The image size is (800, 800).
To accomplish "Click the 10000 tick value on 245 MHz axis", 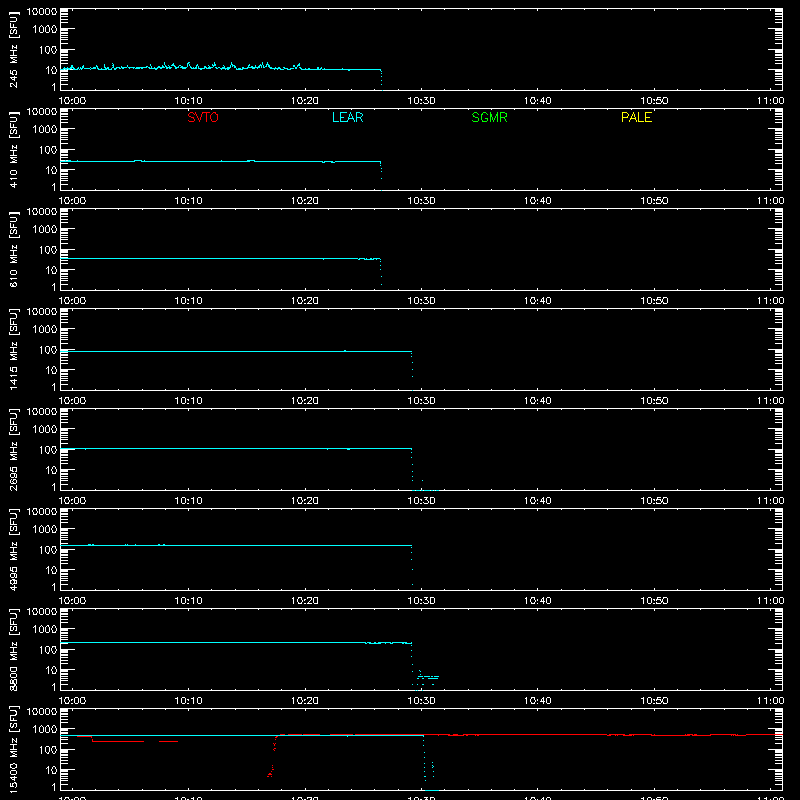I will (x=42, y=11).
